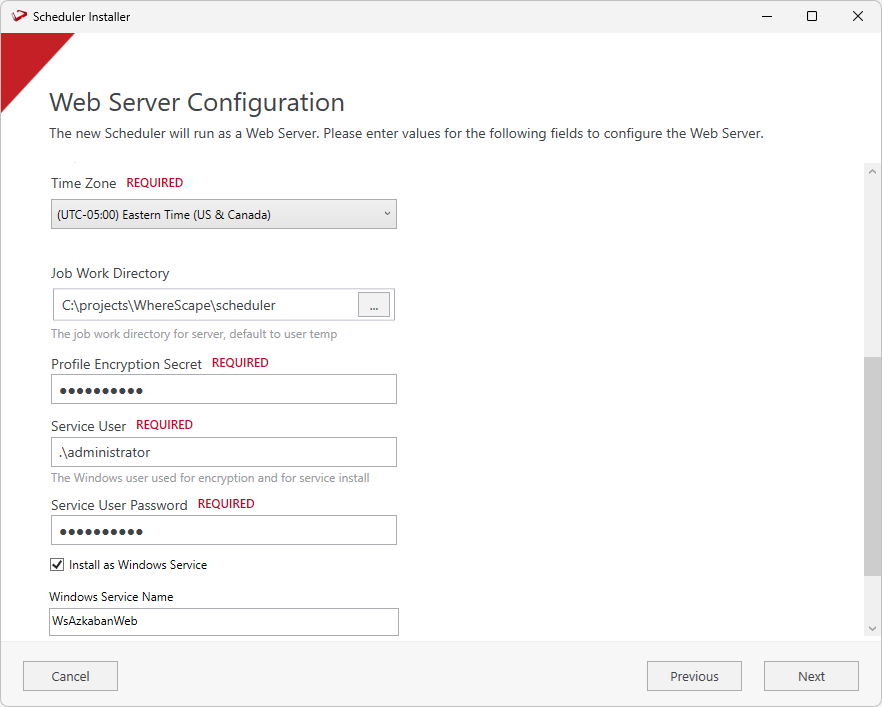Click the Service User text field
882x707 pixels.
pos(224,452)
